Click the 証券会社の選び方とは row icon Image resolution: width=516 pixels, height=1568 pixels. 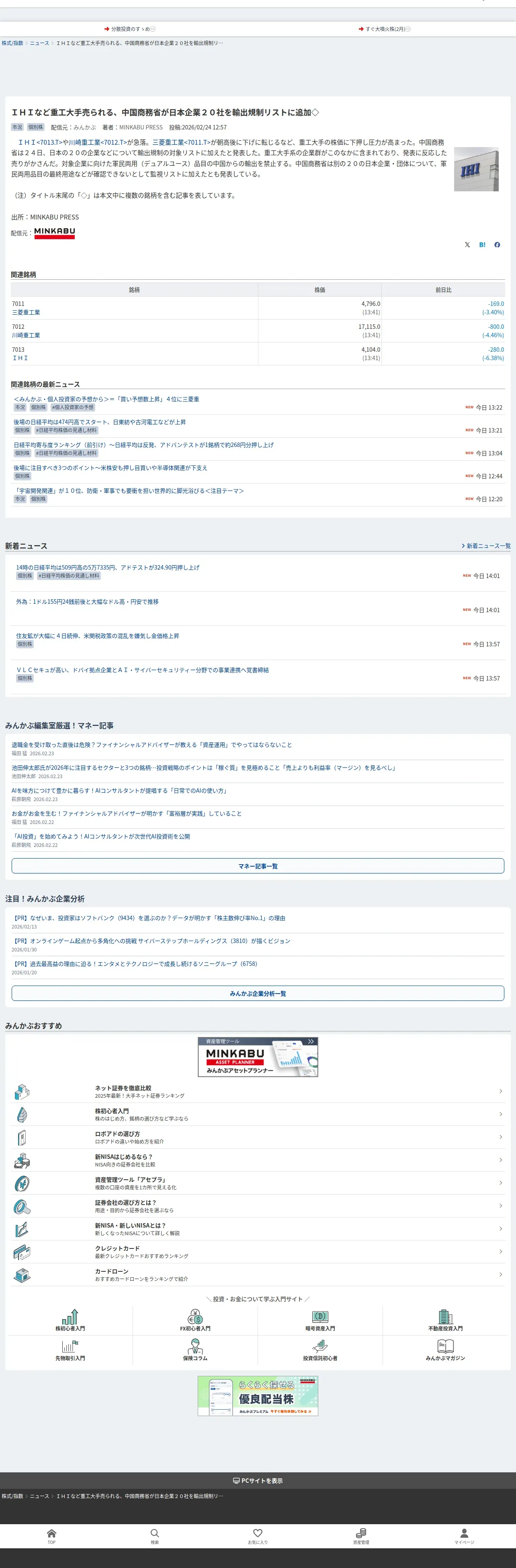point(22,1206)
